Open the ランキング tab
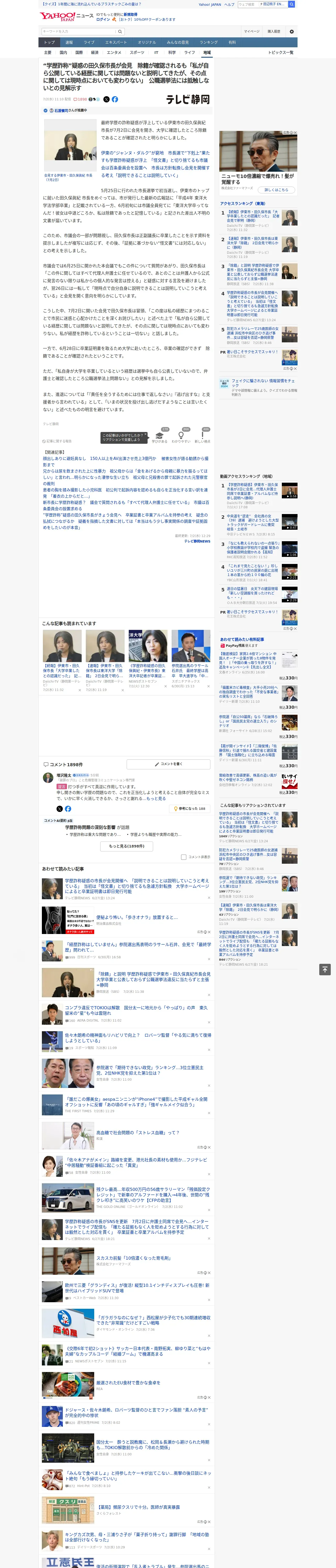 pyautogui.click(x=209, y=43)
